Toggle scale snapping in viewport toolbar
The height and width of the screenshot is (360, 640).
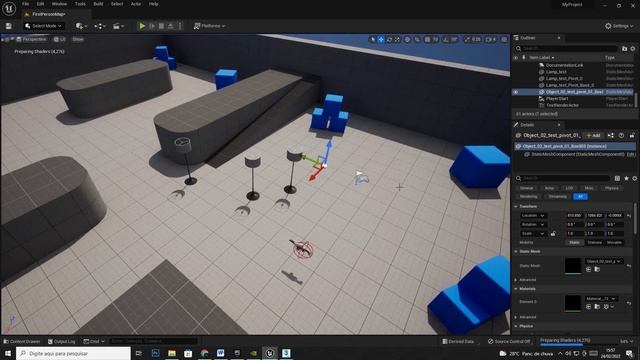coord(467,39)
